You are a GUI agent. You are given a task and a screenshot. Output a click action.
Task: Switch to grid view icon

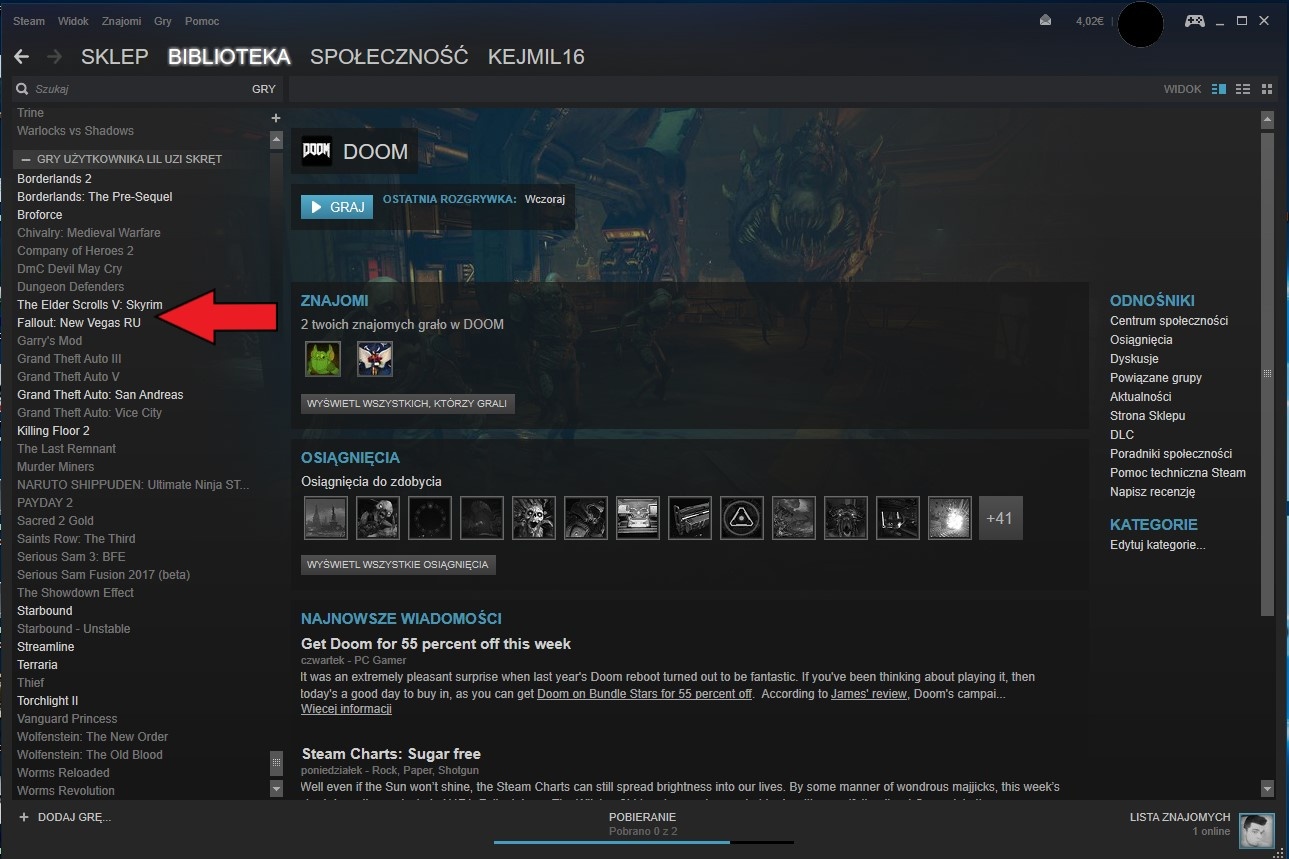click(1267, 89)
